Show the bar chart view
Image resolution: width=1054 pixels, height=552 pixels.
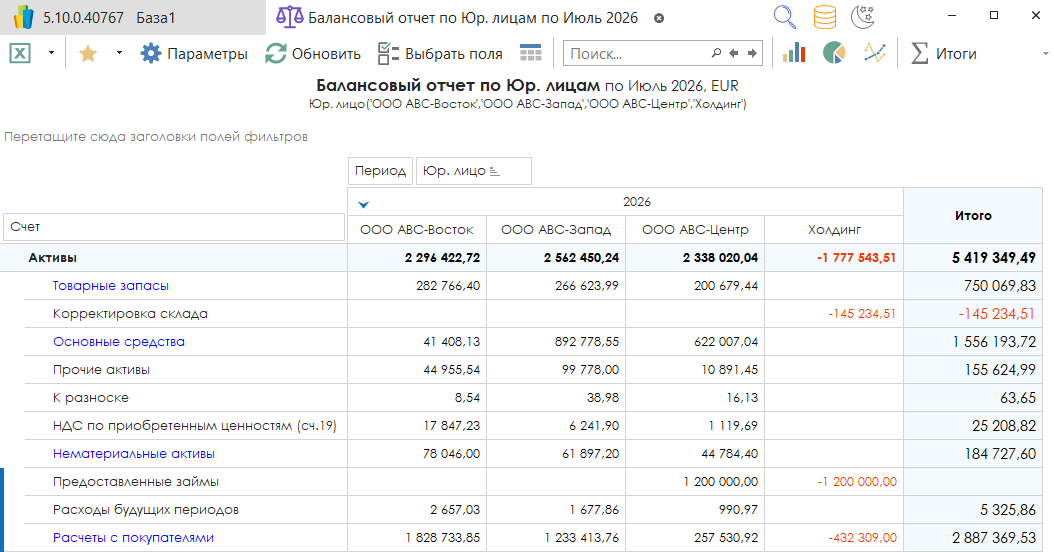pos(794,54)
